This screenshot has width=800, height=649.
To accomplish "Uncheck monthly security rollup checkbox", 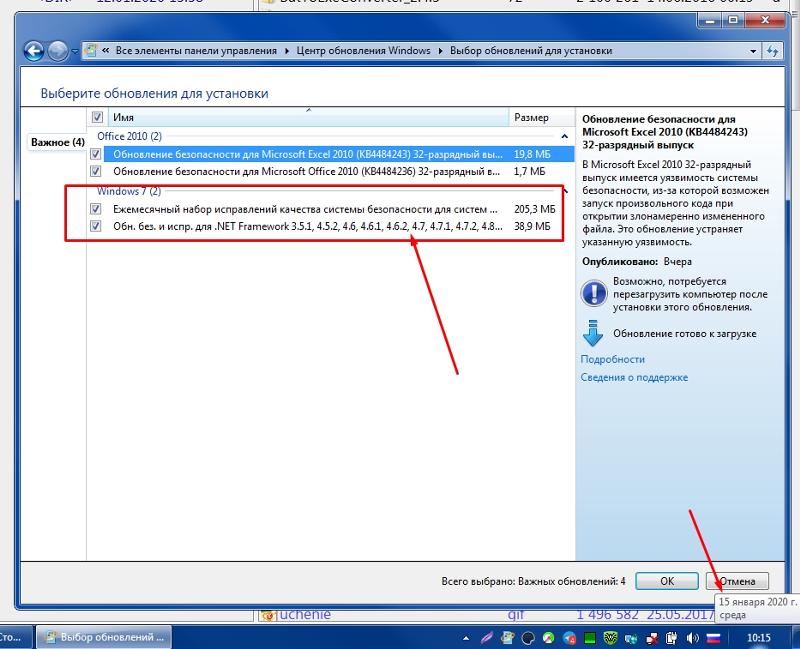I will tap(95, 209).
